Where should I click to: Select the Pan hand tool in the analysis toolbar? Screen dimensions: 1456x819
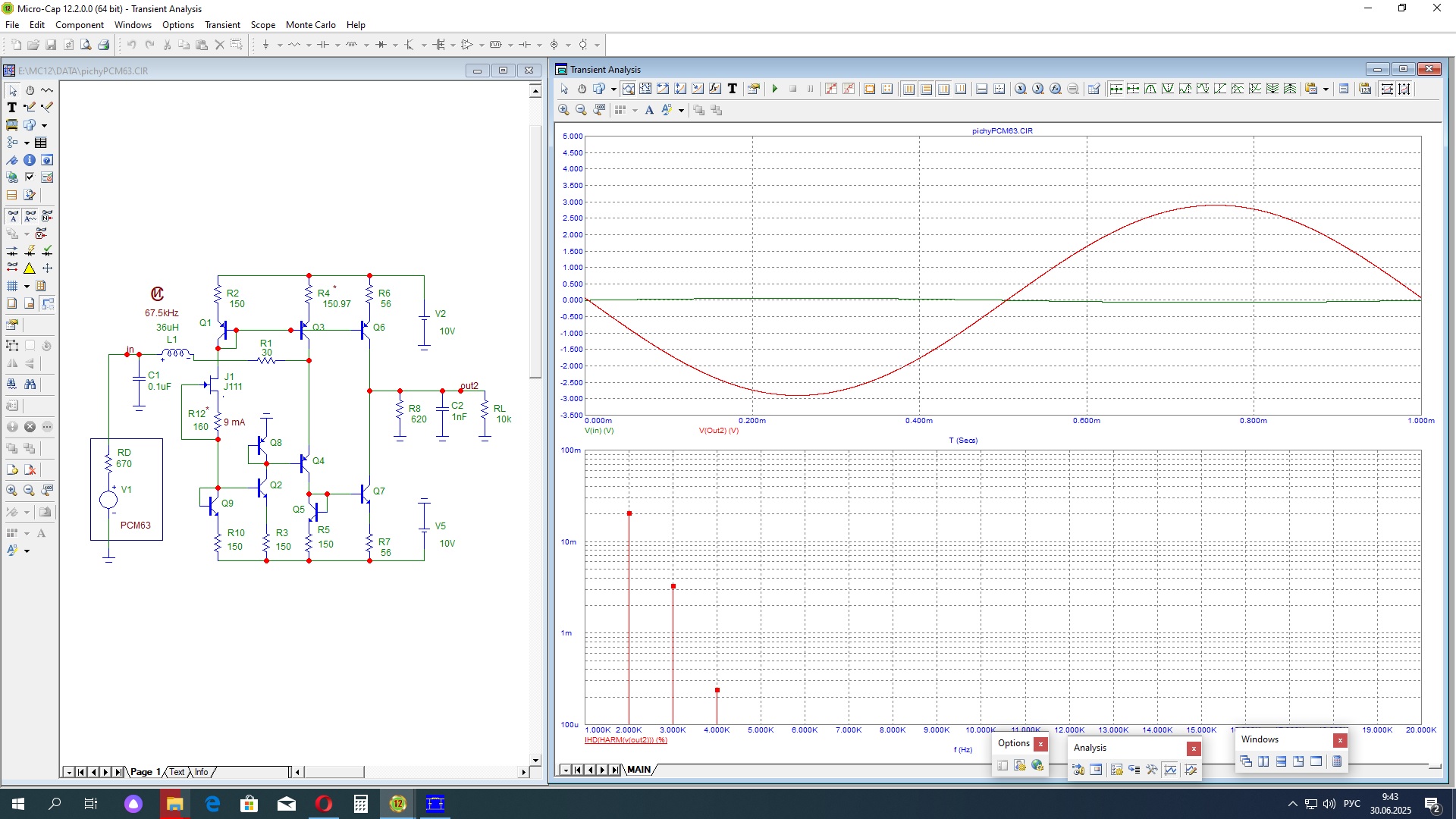click(582, 89)
